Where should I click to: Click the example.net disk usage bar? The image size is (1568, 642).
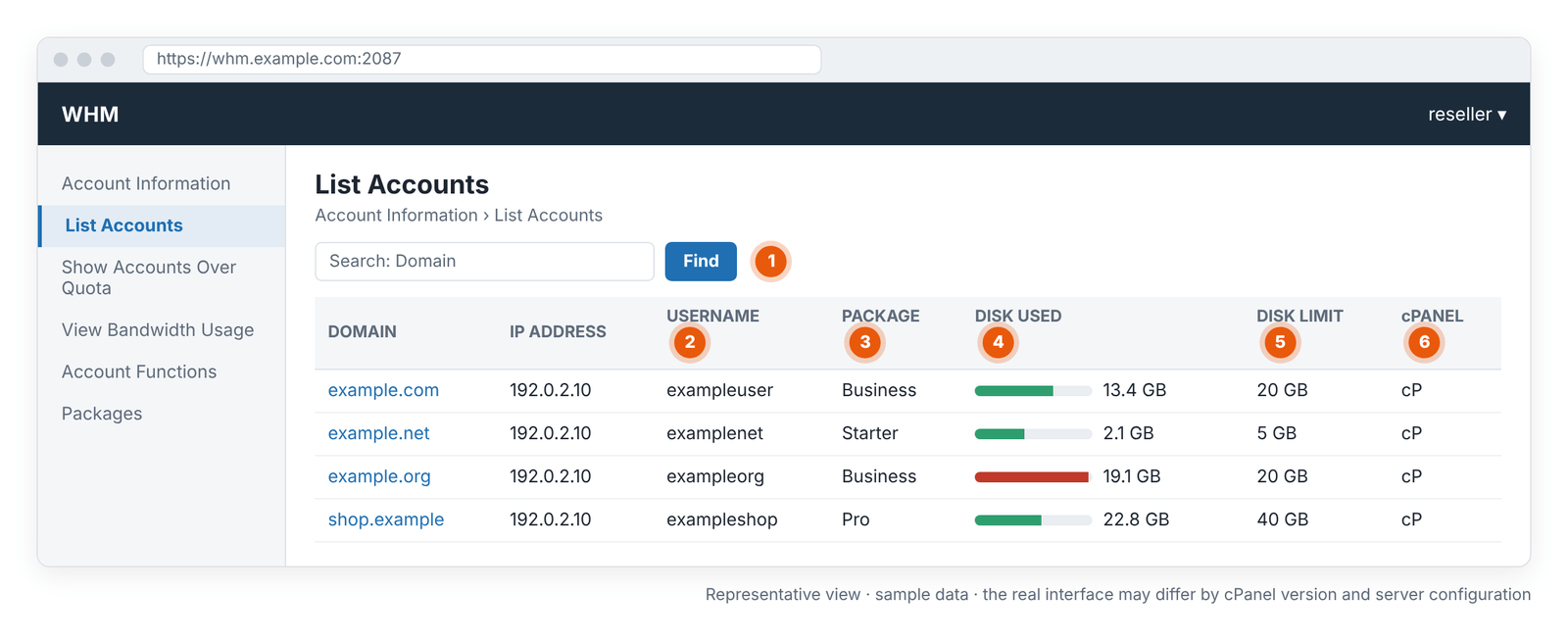tap(1033, 434)
